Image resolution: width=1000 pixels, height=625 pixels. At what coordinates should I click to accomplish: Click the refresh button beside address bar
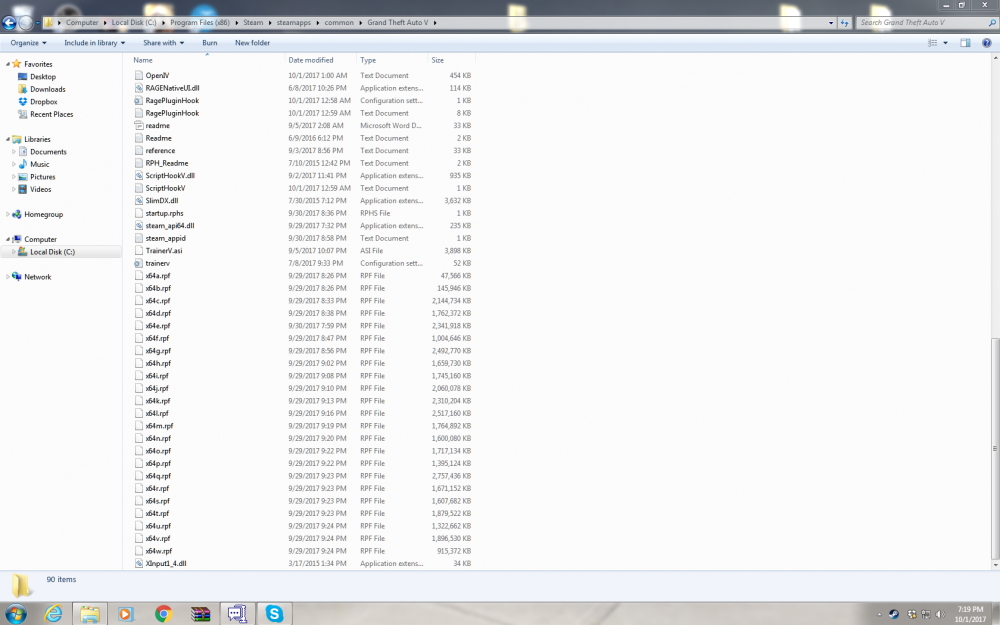coord(844,22)
